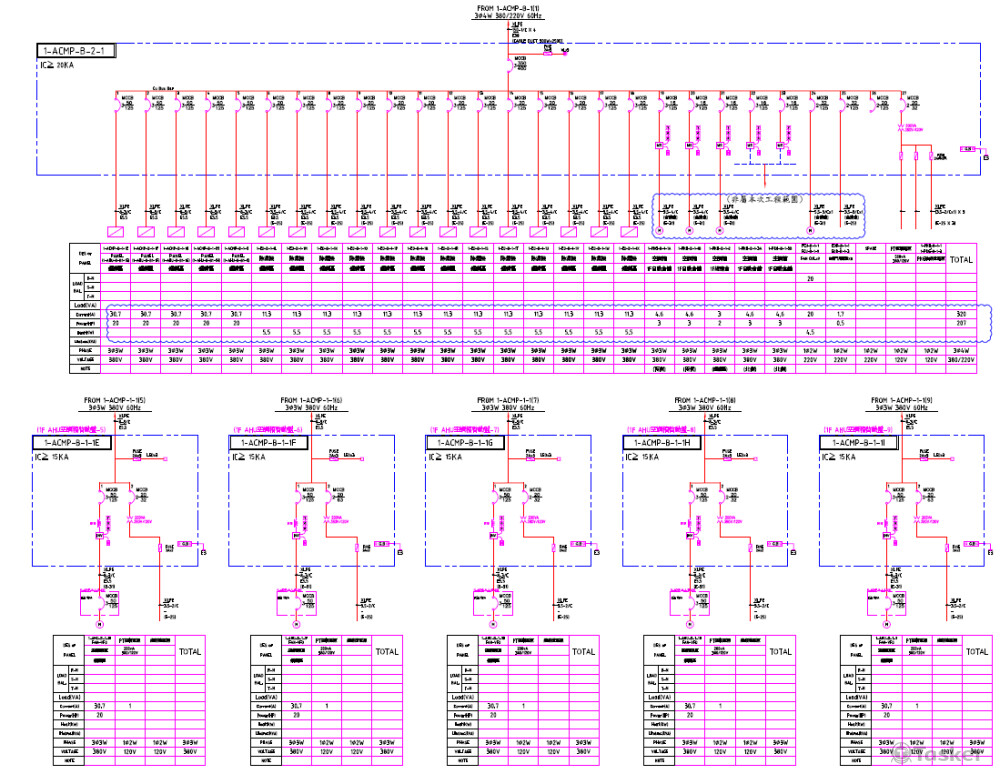Click the main incoming MCCB breaker symbol in 1-ACMP-B-2-1
The width and height of the screenshot is (1000, 774).
click(518, 64)
